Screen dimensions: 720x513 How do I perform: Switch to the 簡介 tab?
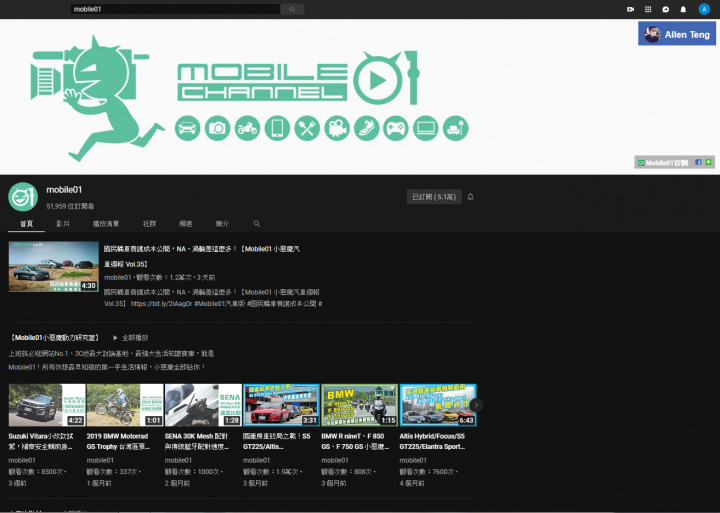tap(222, 224)
